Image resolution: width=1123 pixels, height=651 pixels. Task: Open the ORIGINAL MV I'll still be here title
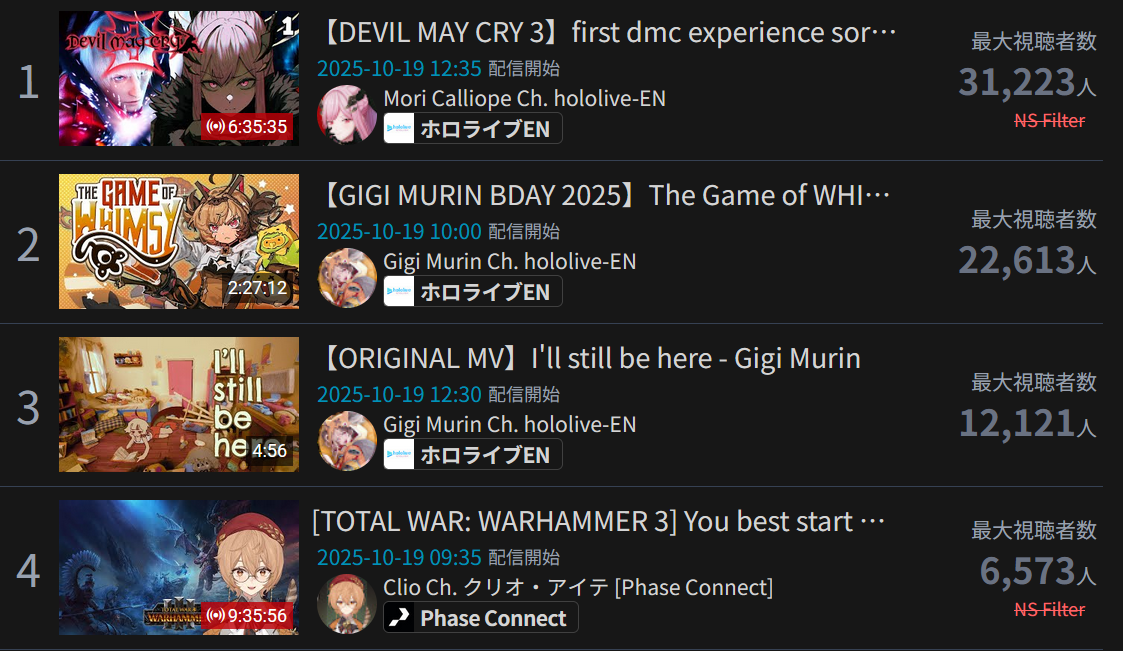(x=589, y=359)
